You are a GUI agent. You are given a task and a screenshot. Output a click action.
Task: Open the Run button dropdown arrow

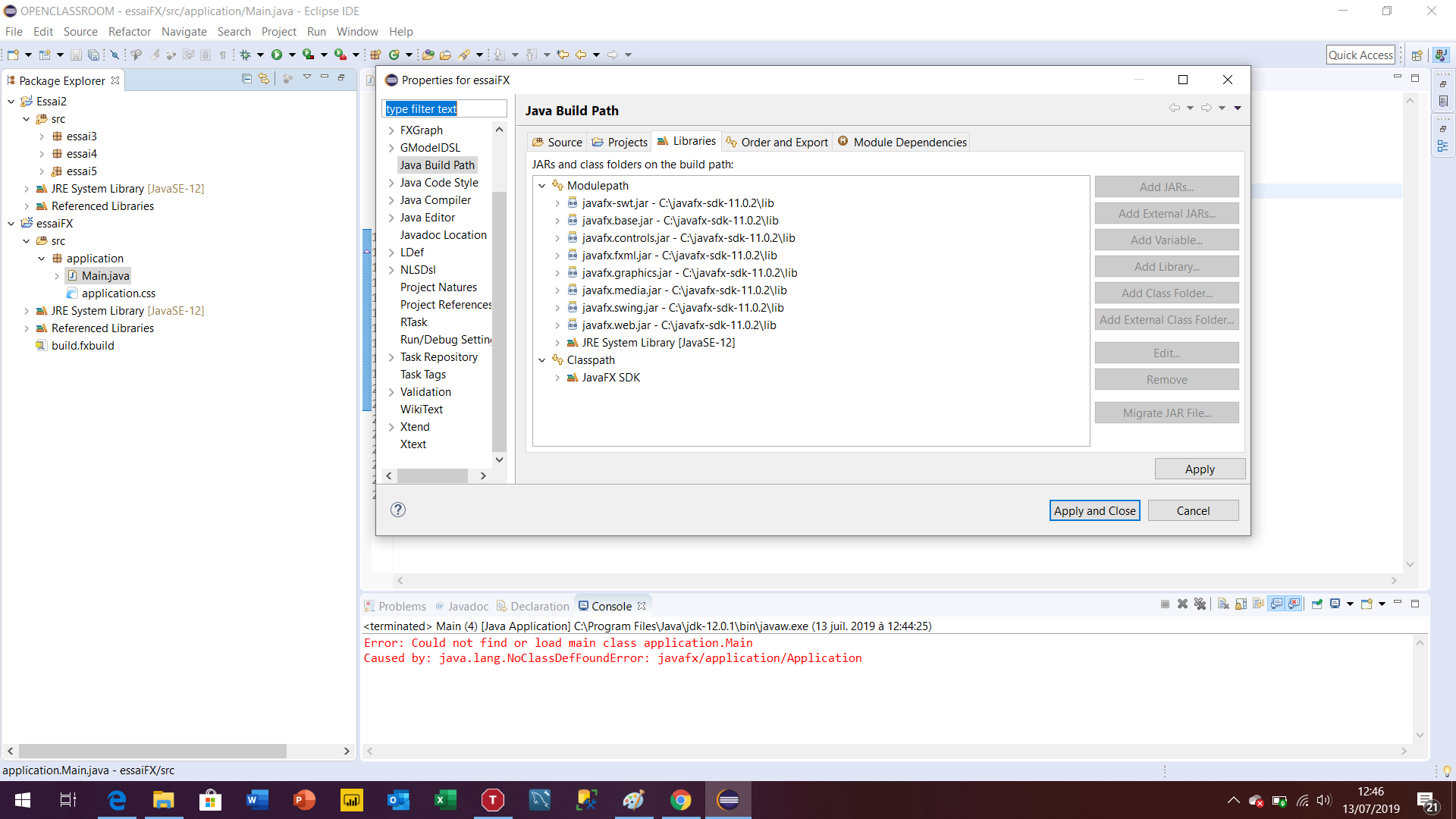(292, 55)
